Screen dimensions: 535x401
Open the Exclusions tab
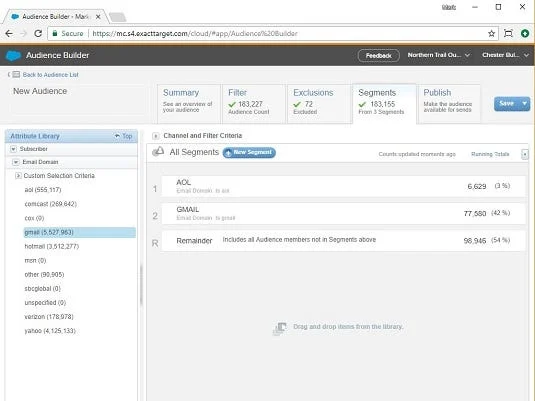coord(319,103)
